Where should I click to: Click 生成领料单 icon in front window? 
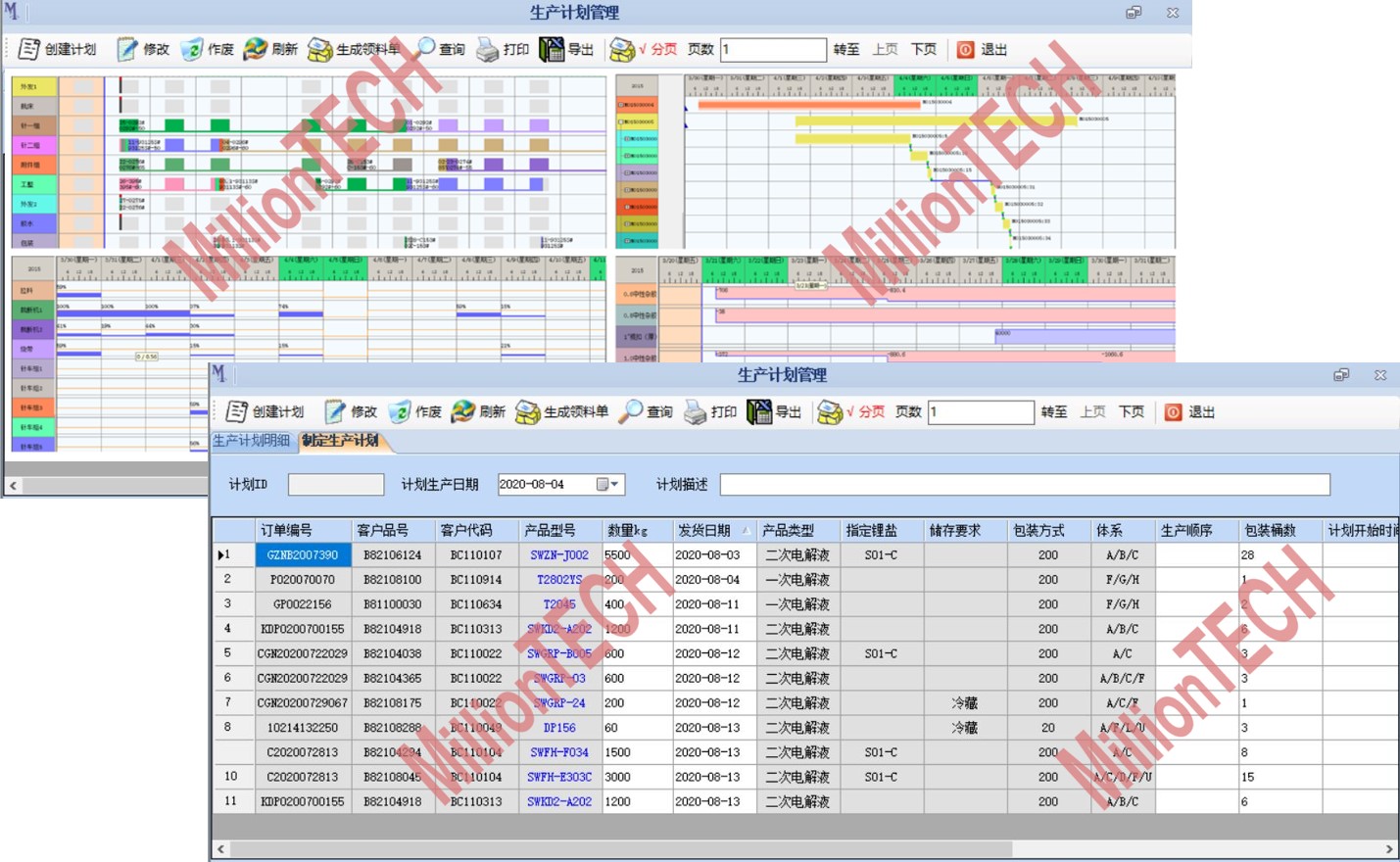527,411
